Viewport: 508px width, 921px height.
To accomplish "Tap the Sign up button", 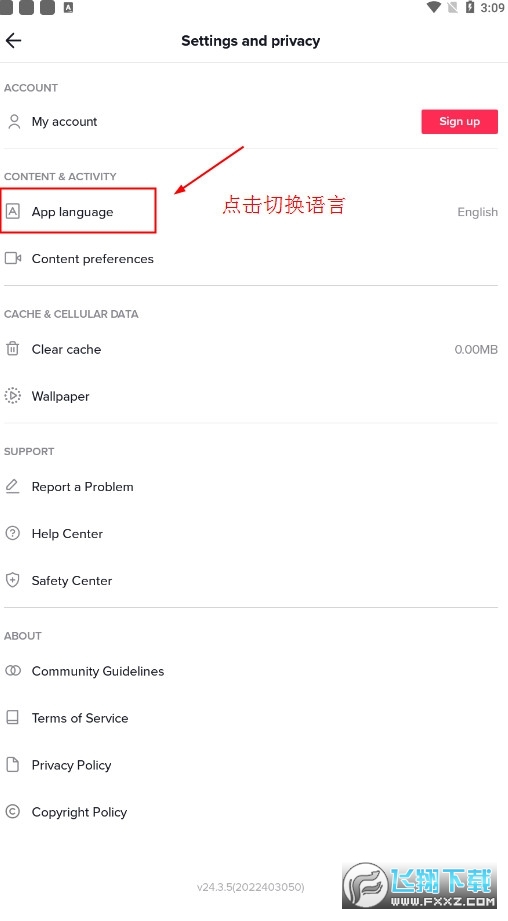I will (x=459, y=122).
